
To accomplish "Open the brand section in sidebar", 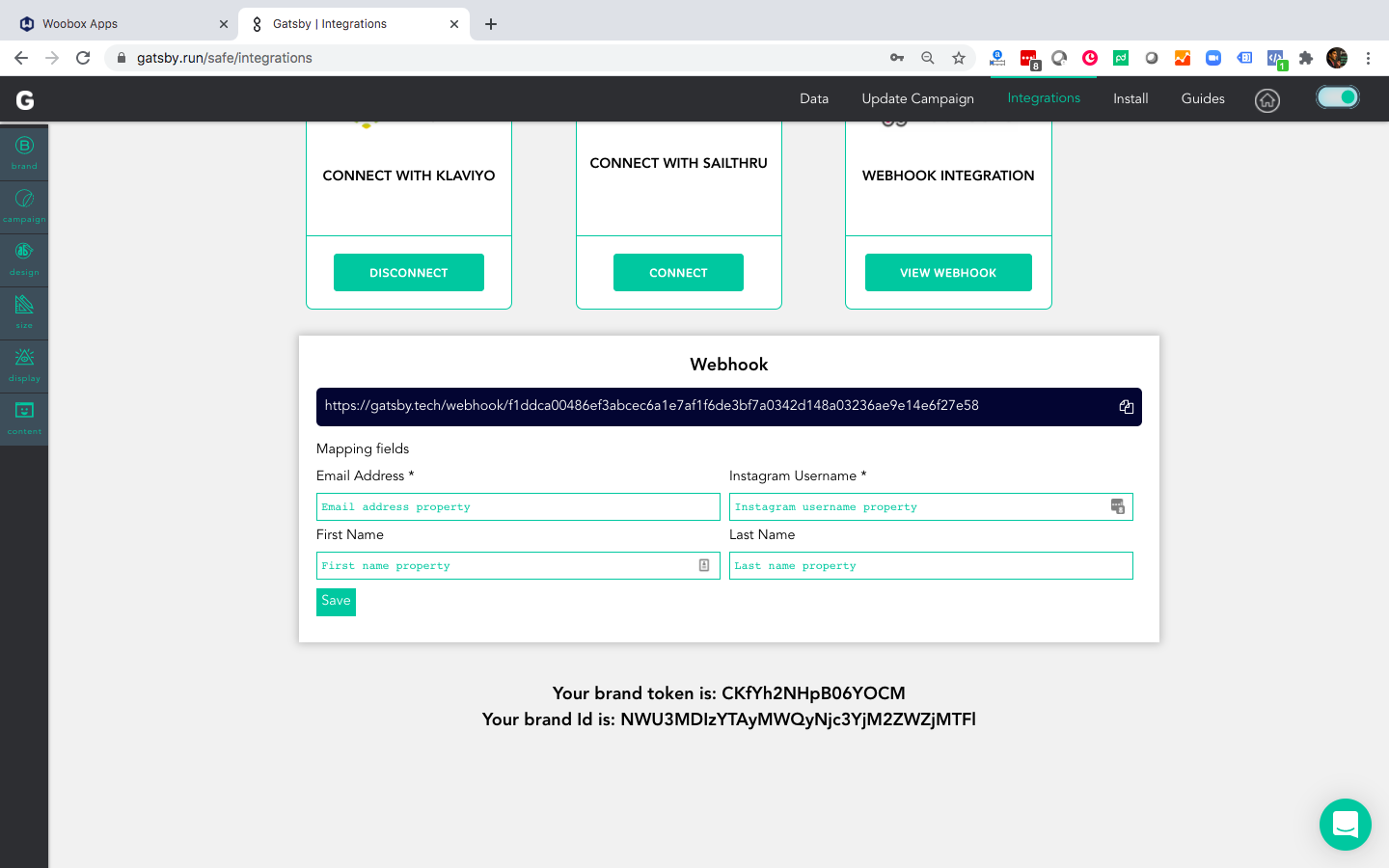I will [24, 152].
